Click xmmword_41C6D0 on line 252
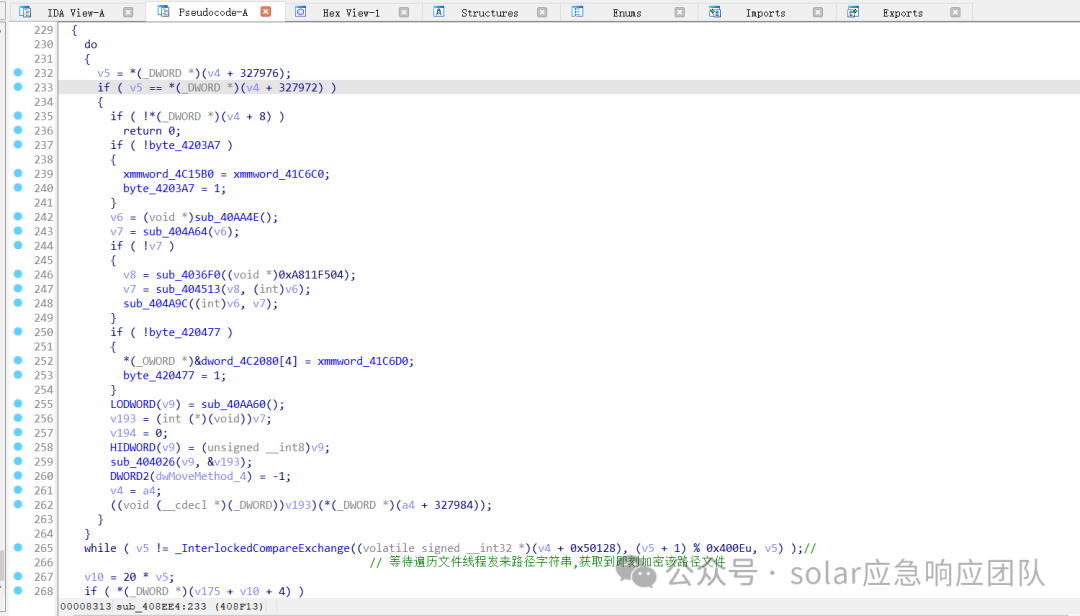The width and height of the screenshot is (1080, 616). click(x=363, y=361)
